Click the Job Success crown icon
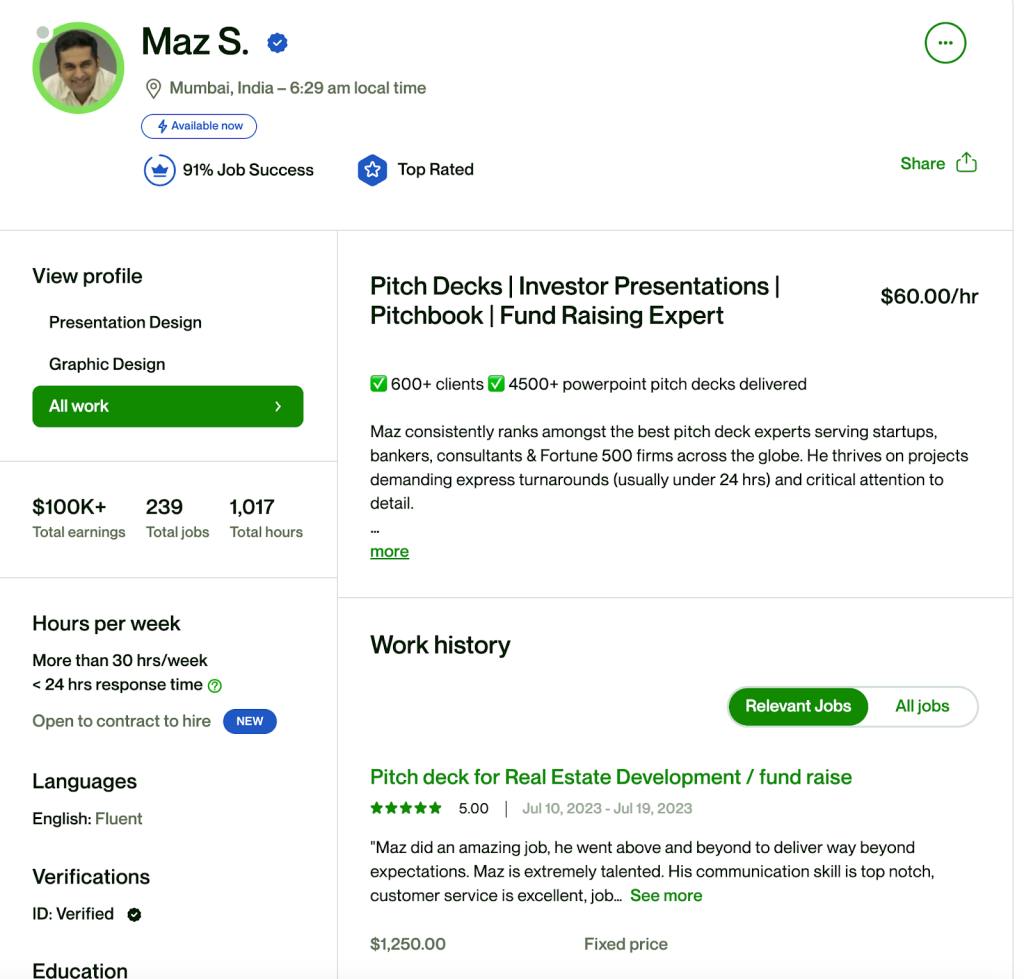This screenshot has width=1024, height=979. (160, 170)
